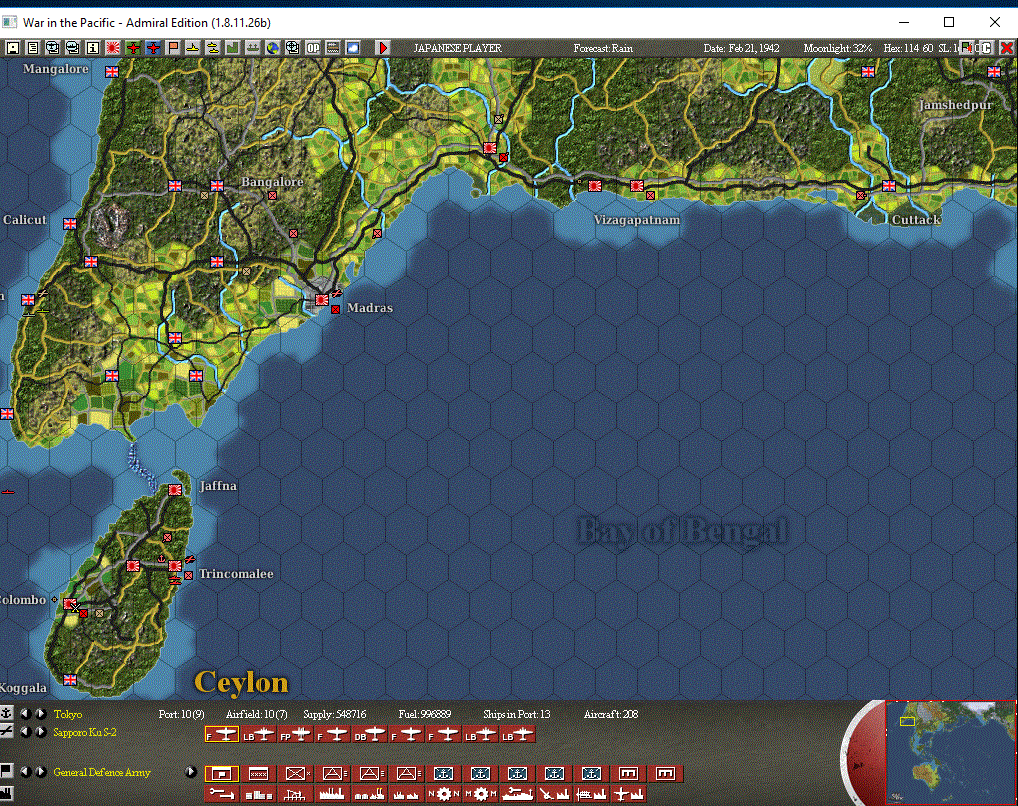The width and height of the screenshot is (1018, 806).
Task: Select the last bracket-shaped unit icon
Action: tap(665, 774)
